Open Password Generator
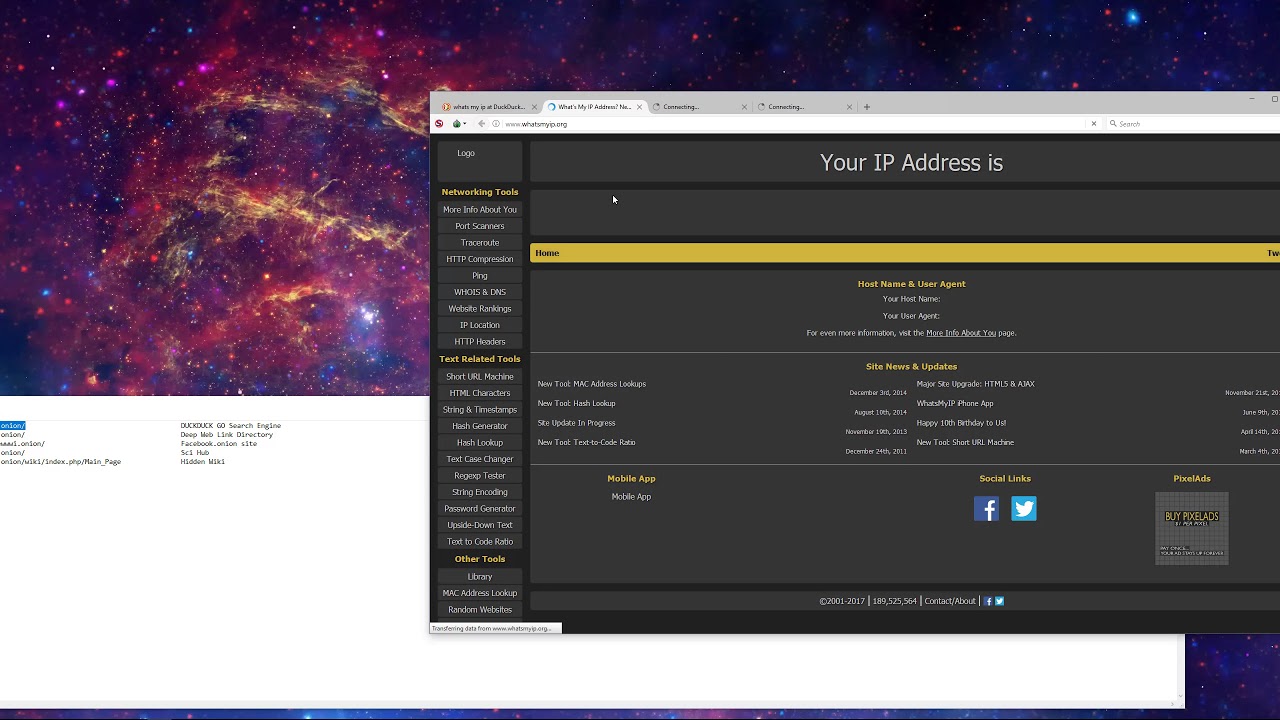The image size is (1280, 720). 480,509
